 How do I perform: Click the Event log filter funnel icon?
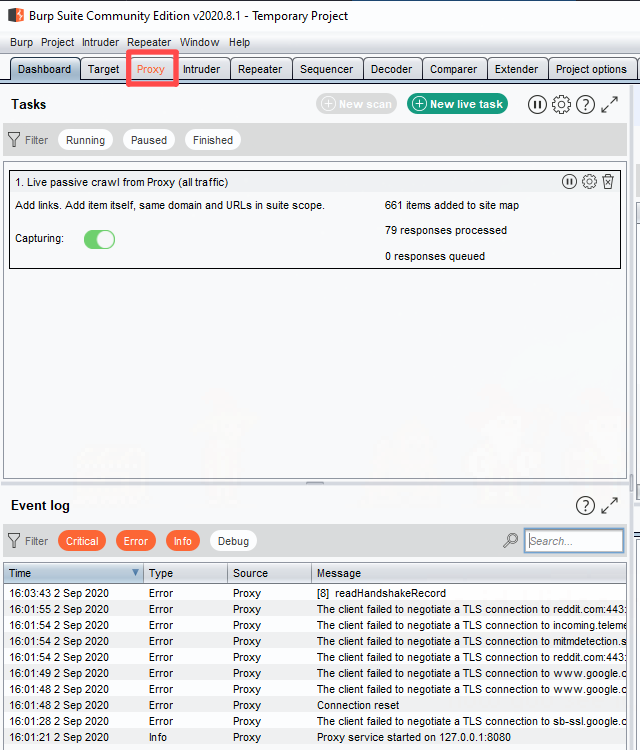click(14, 540)
